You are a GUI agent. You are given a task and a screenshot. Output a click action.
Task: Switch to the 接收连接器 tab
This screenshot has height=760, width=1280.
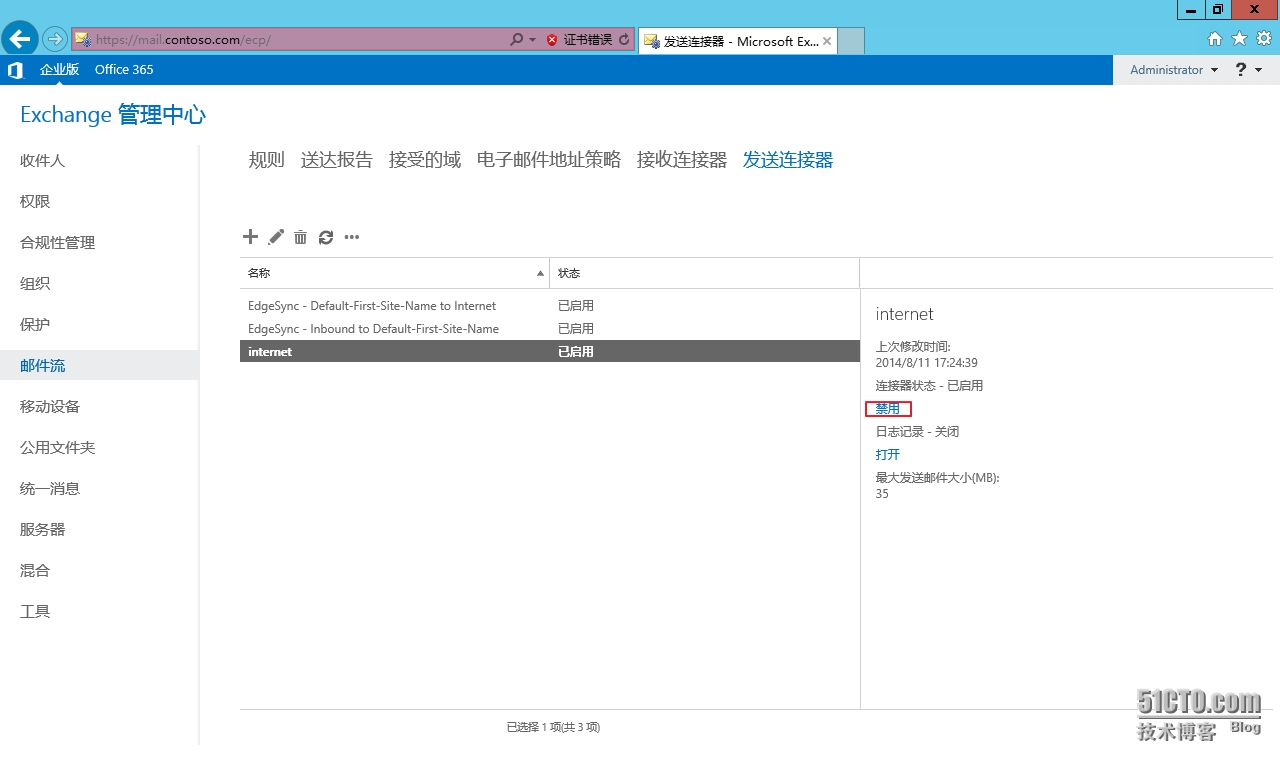[x=681, y=160]
